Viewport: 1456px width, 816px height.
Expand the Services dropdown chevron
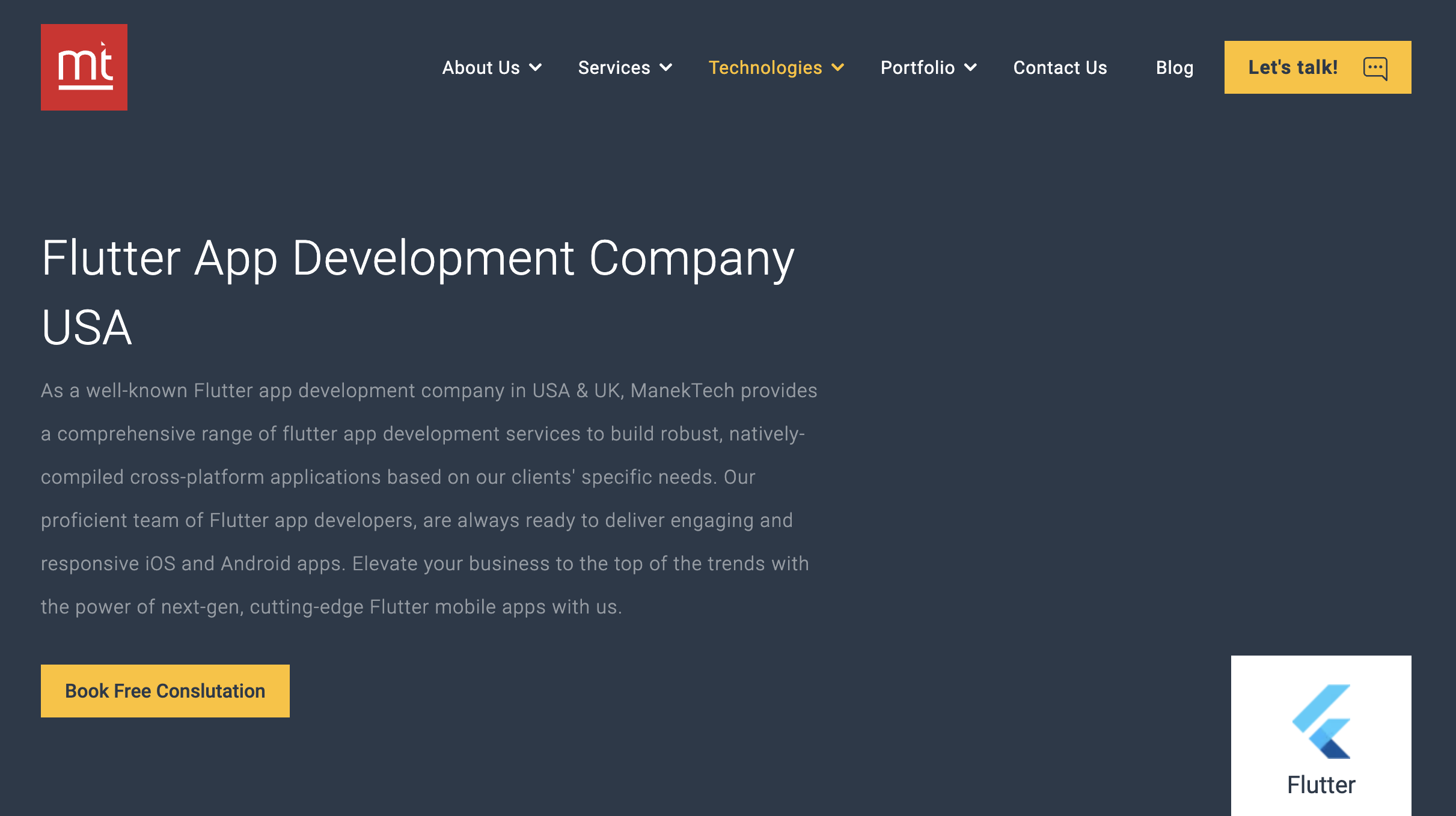[x=665, y=67]
